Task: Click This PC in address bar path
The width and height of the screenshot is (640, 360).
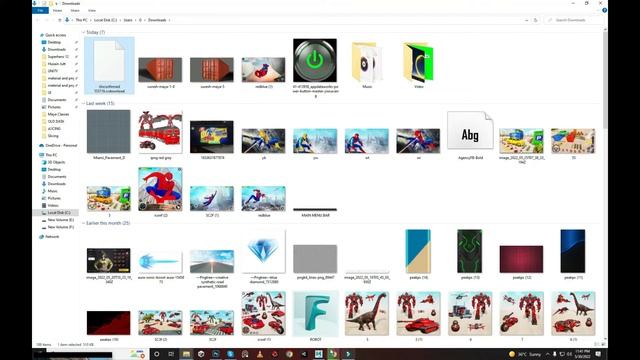Action: tap(81, 20)
